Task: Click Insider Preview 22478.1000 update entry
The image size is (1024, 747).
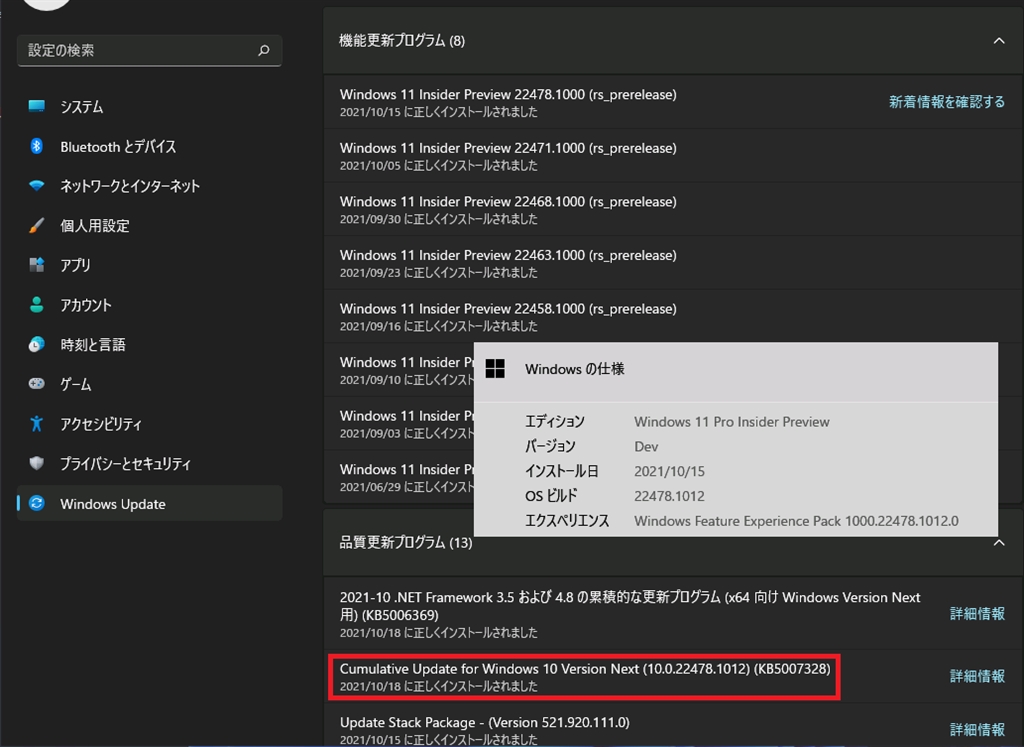Action: [x=673, y=102]
